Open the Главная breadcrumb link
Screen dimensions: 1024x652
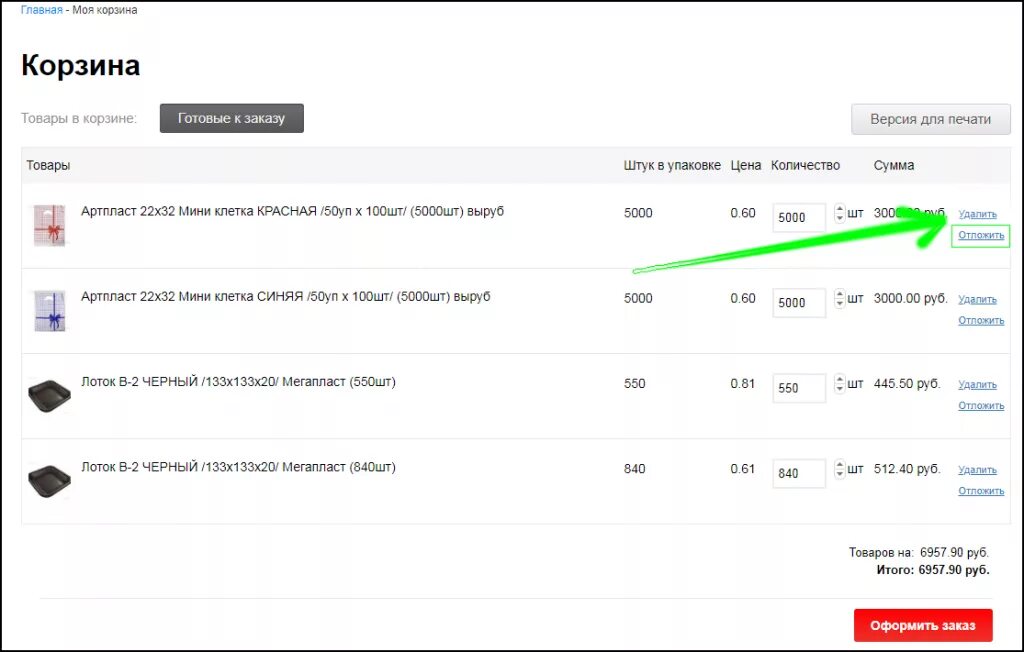[x=41, y=10]
